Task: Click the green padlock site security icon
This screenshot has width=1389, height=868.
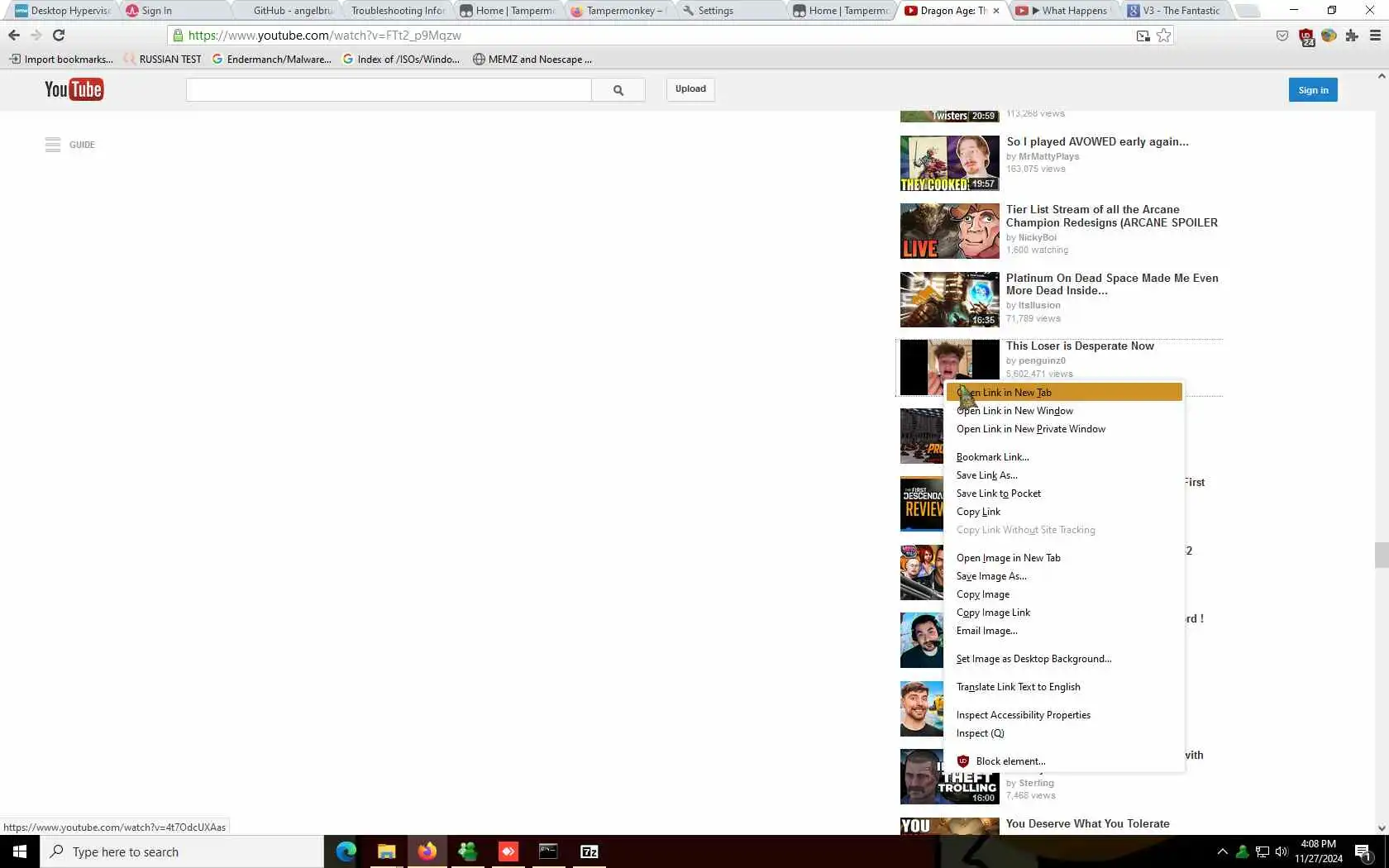Action: pyautogui.click(x=178, y=36)
